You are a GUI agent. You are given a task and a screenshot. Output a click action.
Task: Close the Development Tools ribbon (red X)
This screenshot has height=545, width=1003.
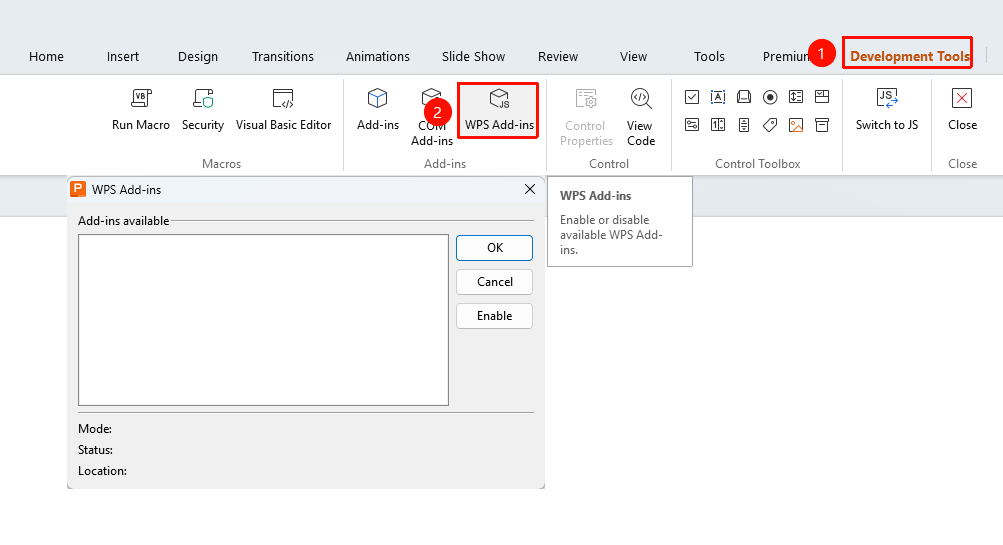[x=962, y=109]
